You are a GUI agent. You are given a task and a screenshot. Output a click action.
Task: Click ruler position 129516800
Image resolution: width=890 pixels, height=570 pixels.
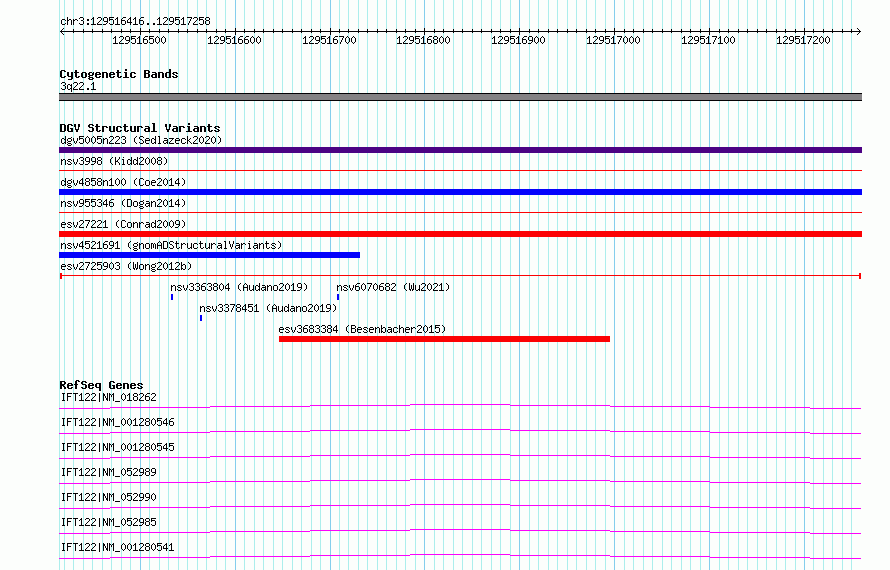pos(423,40)
